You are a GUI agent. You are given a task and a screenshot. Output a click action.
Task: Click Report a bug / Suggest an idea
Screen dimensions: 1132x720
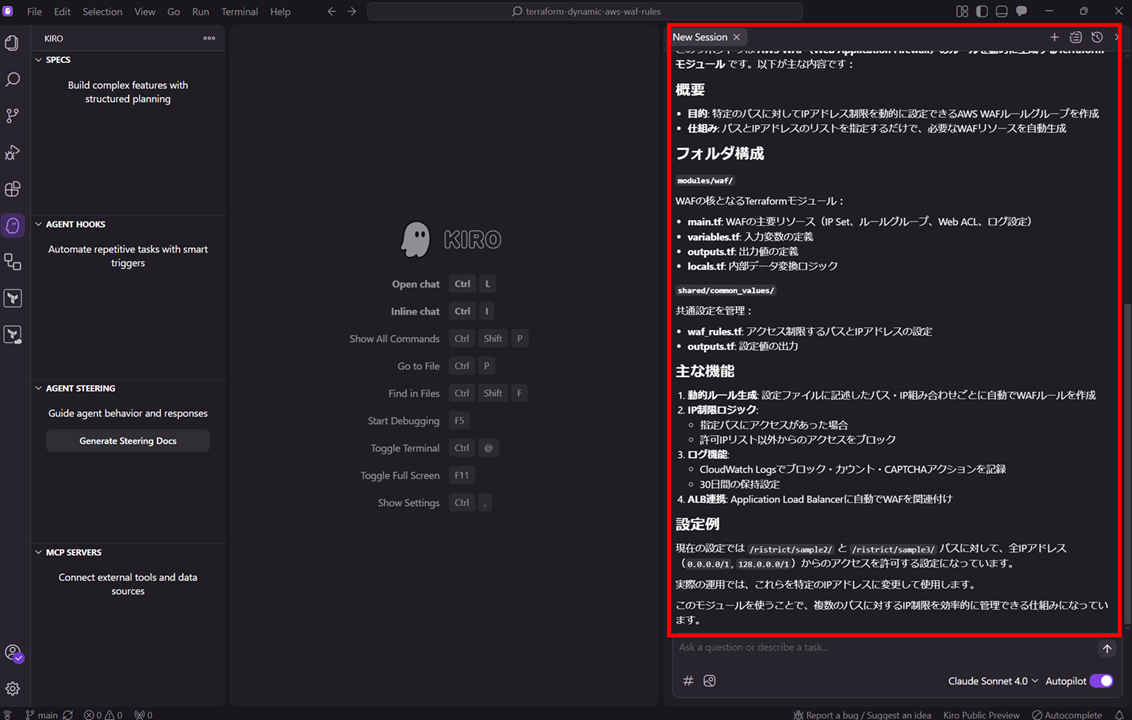coord(862,714)
